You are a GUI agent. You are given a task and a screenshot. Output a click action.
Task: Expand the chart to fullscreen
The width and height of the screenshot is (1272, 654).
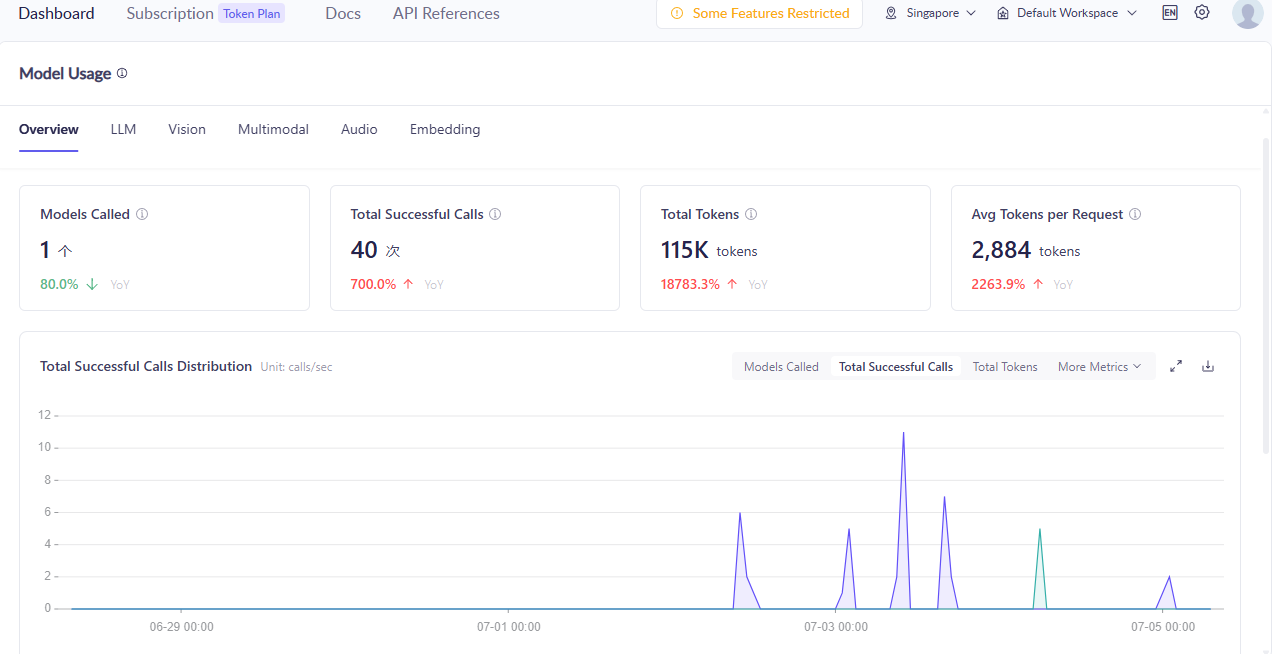[1176, 366]
